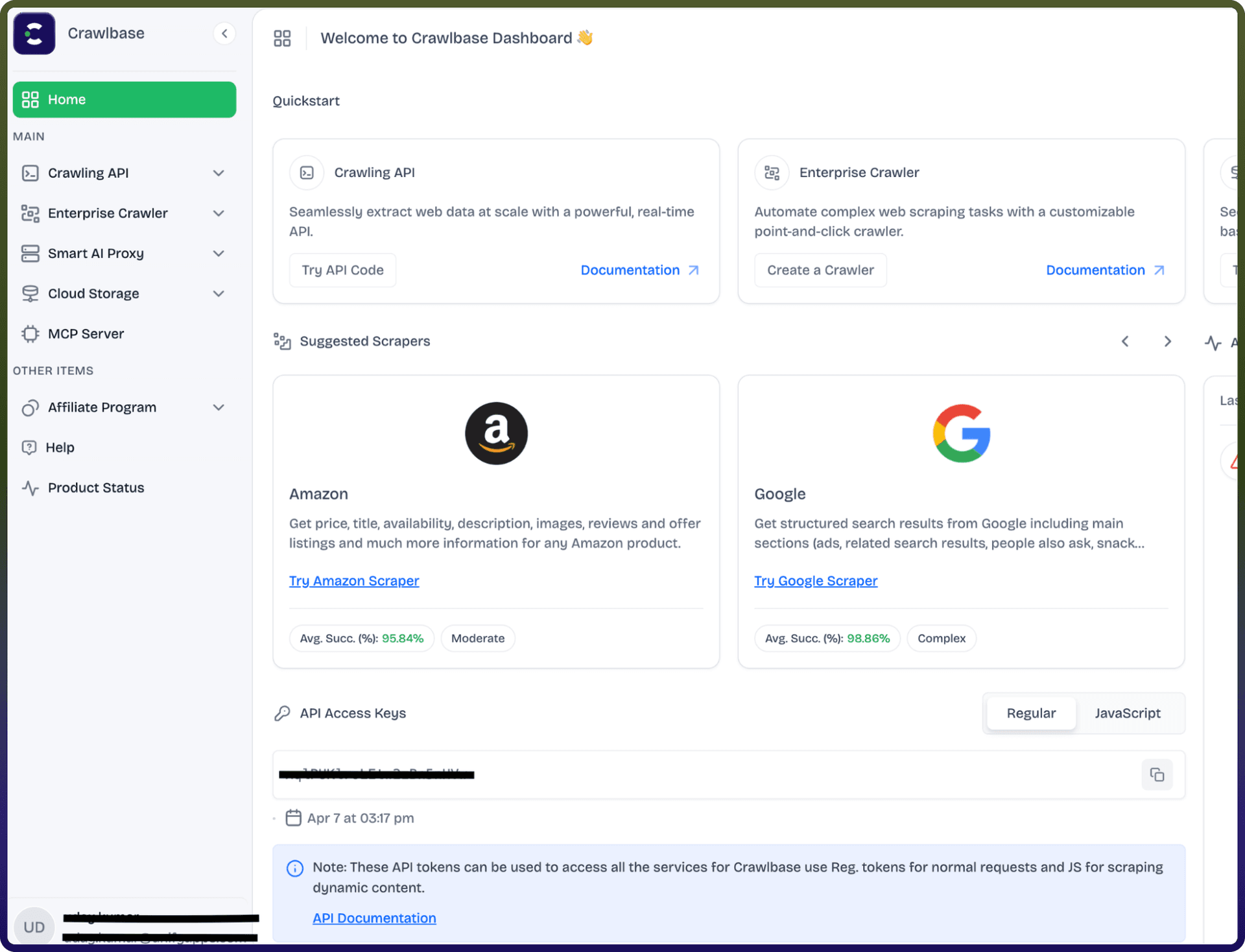Click the Google card title

click(x=780, y=494)
